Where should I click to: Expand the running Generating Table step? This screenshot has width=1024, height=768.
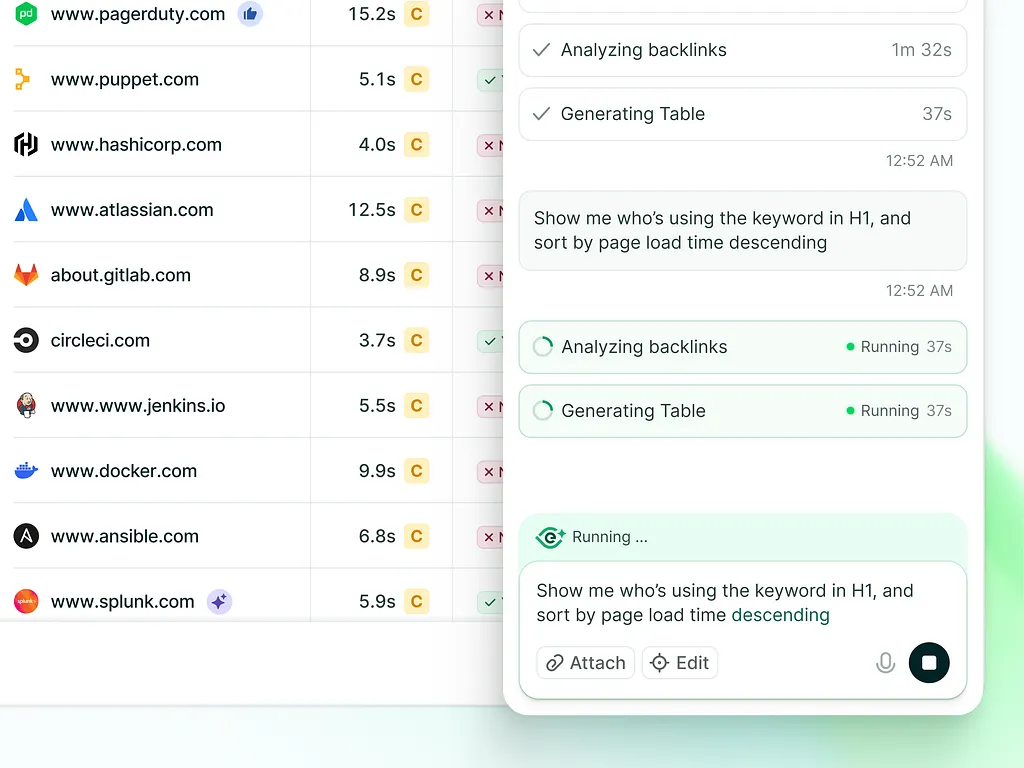click(743, 411)
